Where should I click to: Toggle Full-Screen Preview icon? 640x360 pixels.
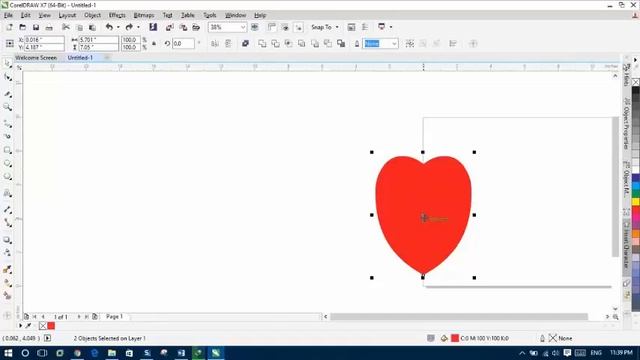255,27
